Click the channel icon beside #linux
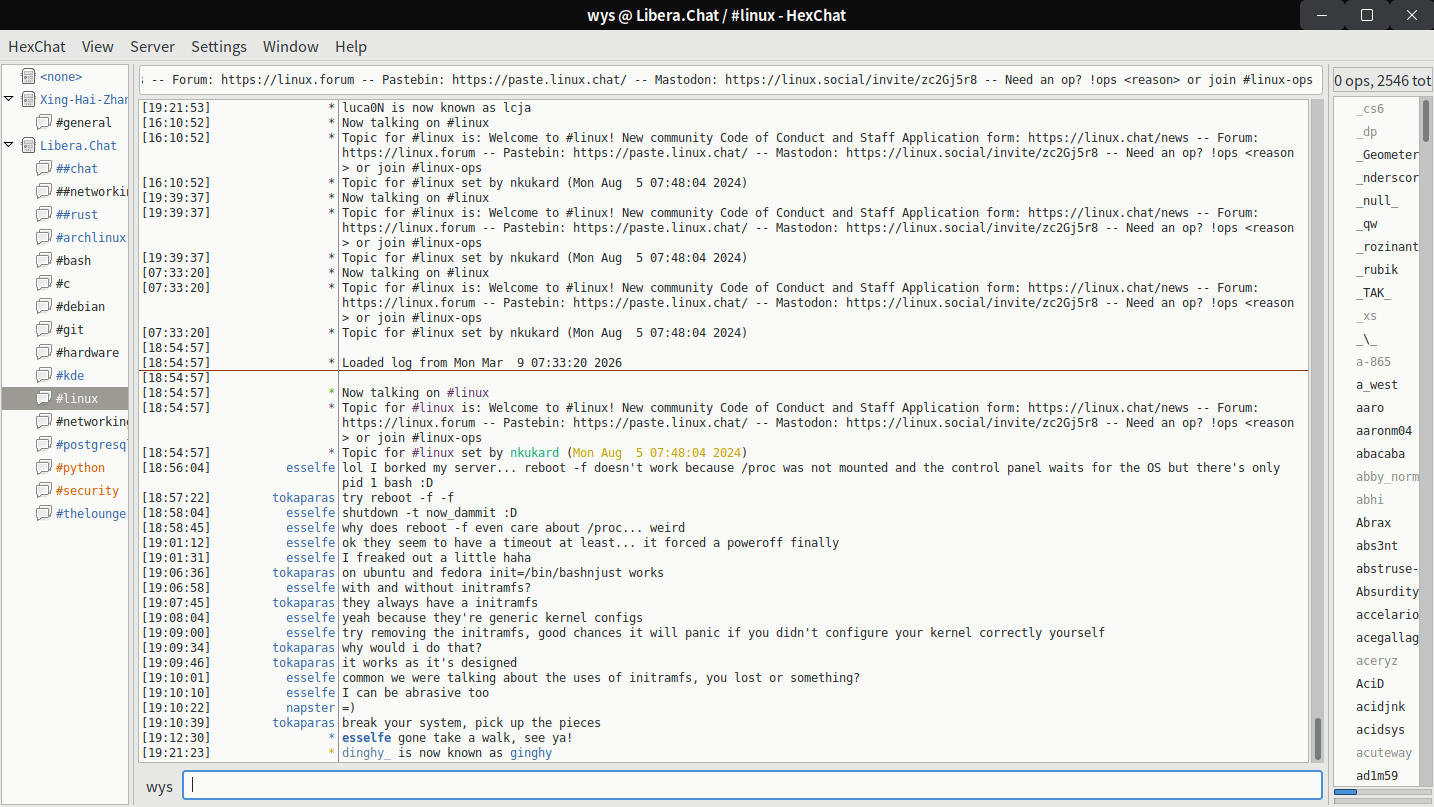Screen dimensions: 1434x807 43,398
